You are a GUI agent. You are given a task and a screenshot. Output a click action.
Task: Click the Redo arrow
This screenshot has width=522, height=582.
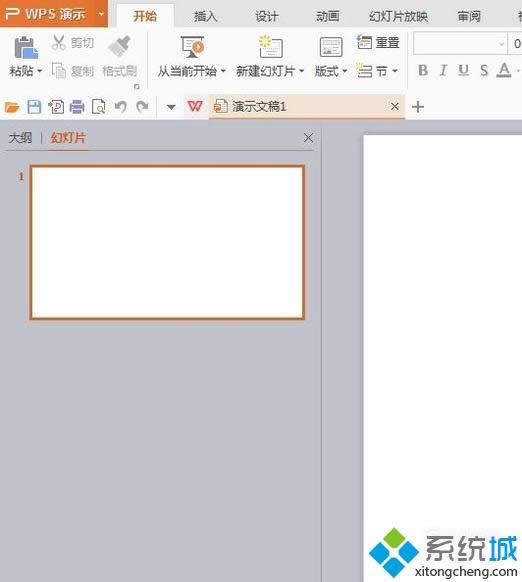tap(142, 107)
